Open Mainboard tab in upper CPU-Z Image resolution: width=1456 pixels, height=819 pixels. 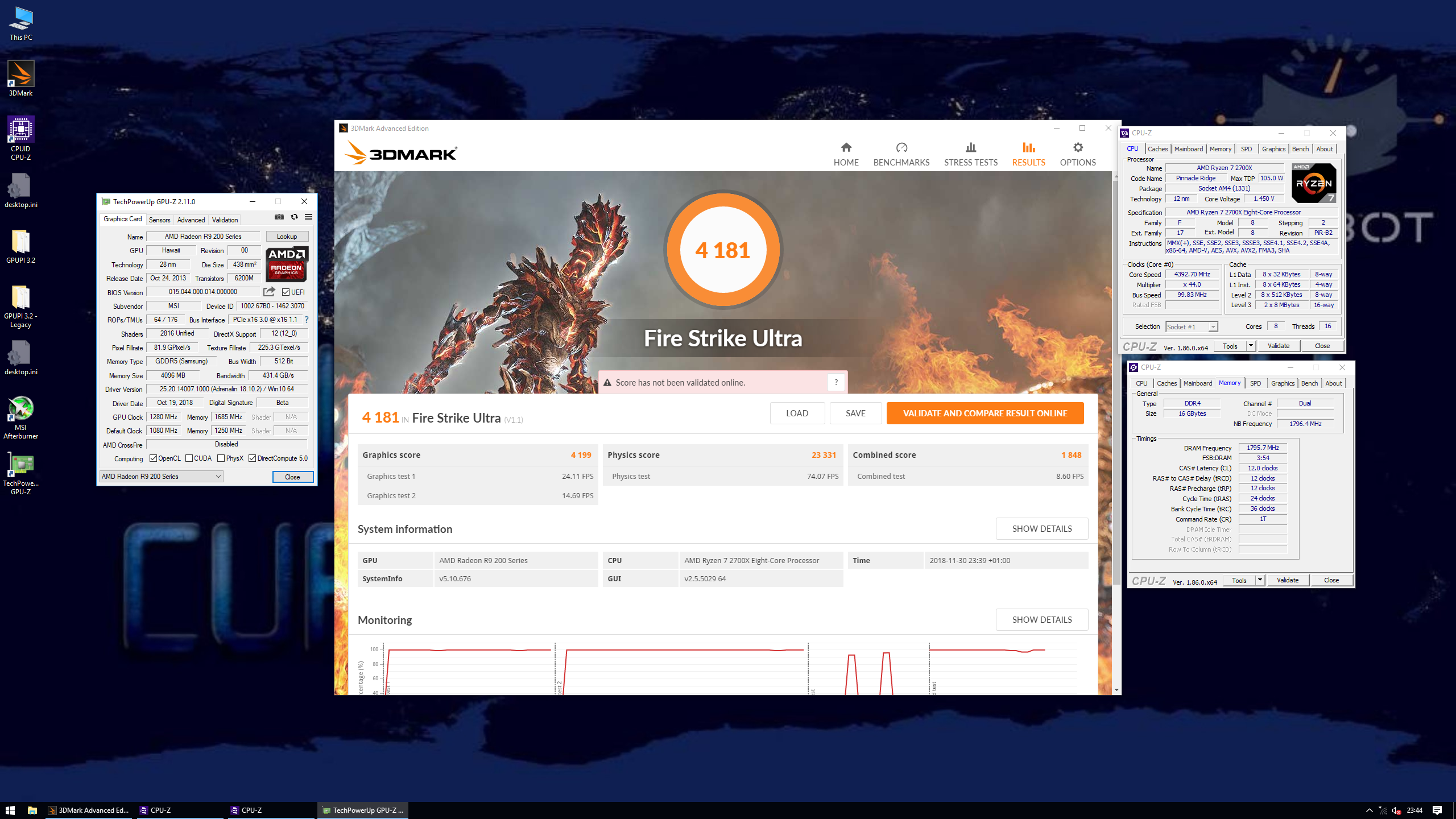(1188, 149)
